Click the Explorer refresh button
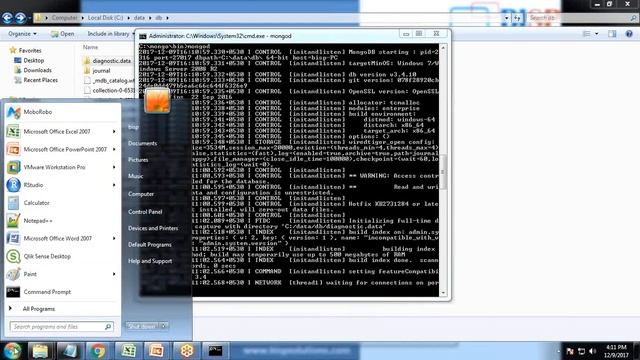 (517, 18)
